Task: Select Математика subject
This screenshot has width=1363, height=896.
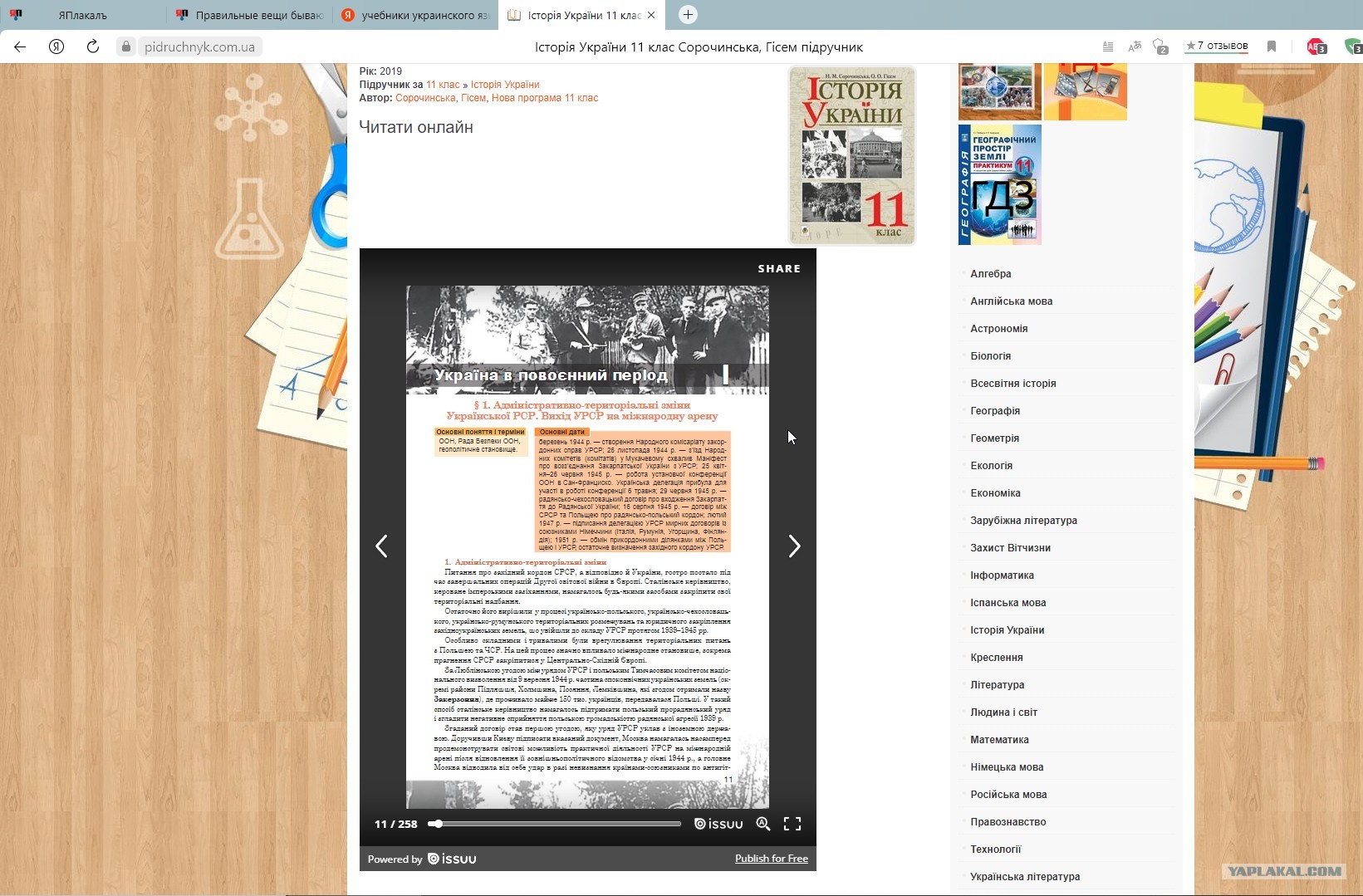Action: [x=999, y=740]
